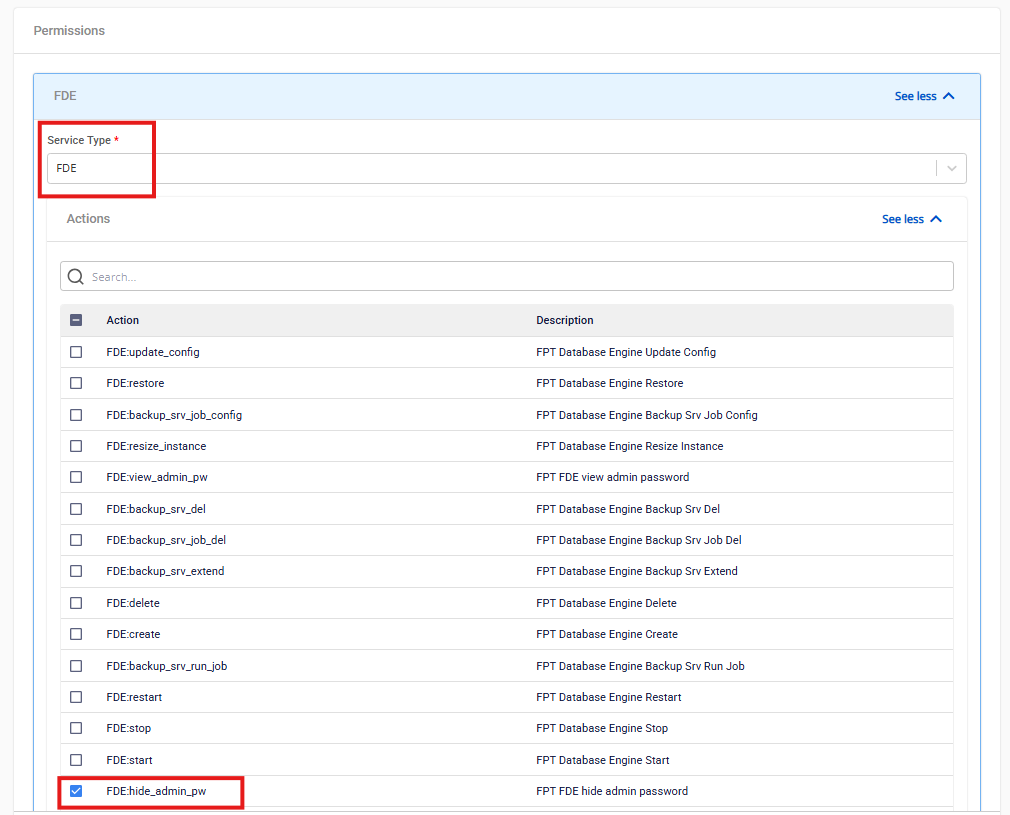Viewport: 1010px width, 815px height.
Task: Open the Service Type dropdown arrow
Action: tap(951, 168)
